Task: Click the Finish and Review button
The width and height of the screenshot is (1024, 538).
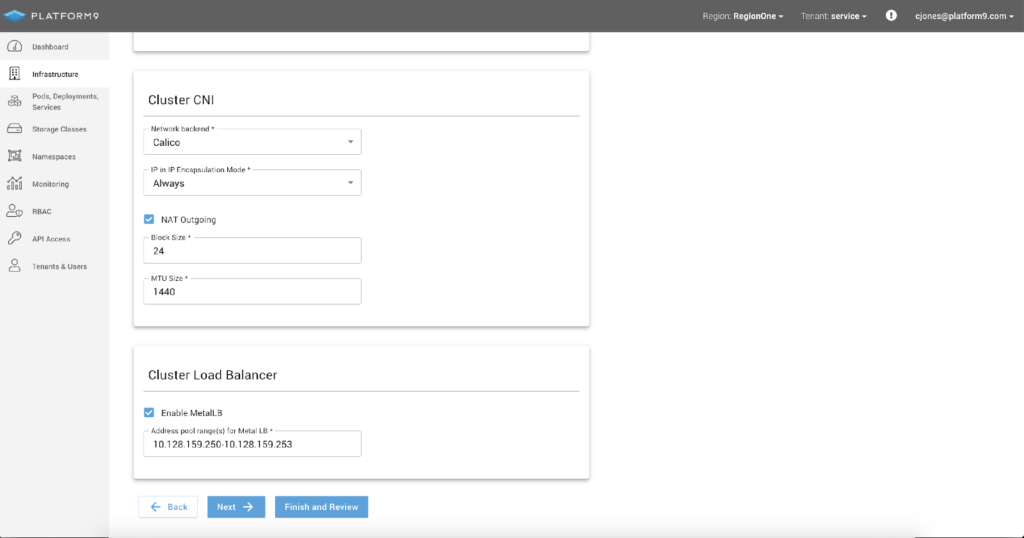Action: coord(321,507)
